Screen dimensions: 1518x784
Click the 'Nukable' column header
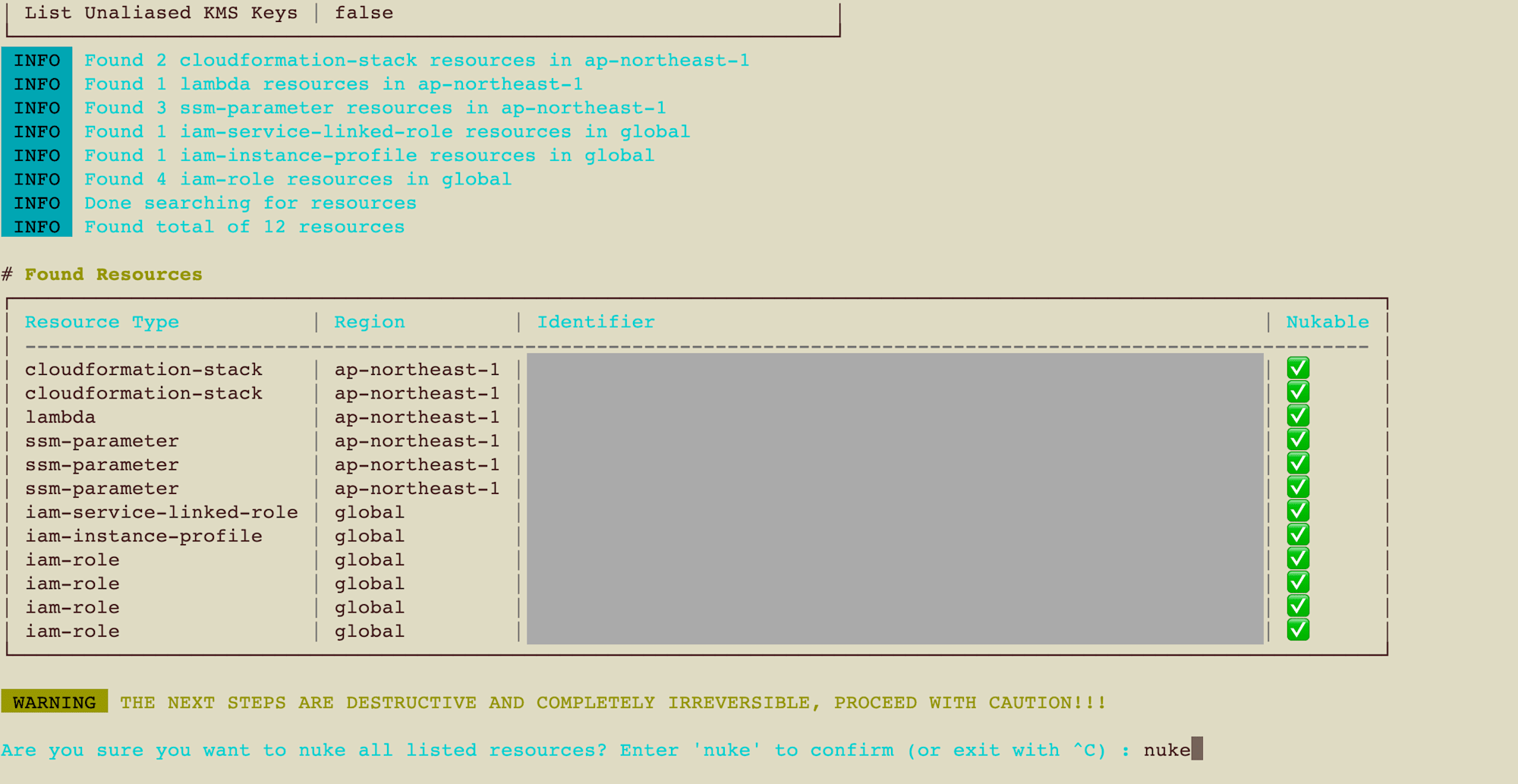tap(1327, 322)
